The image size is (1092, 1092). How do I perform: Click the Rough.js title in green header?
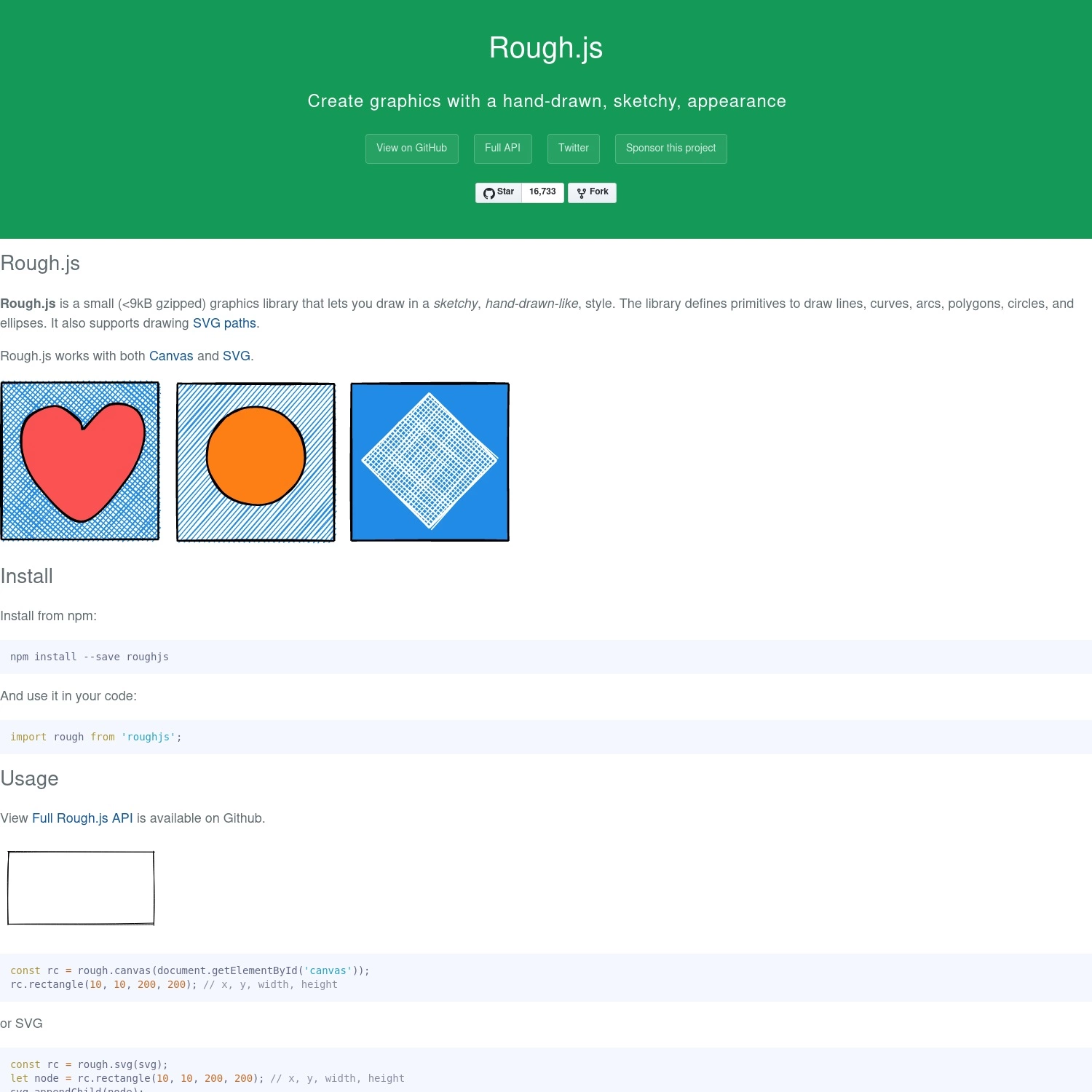click(546, 48)
